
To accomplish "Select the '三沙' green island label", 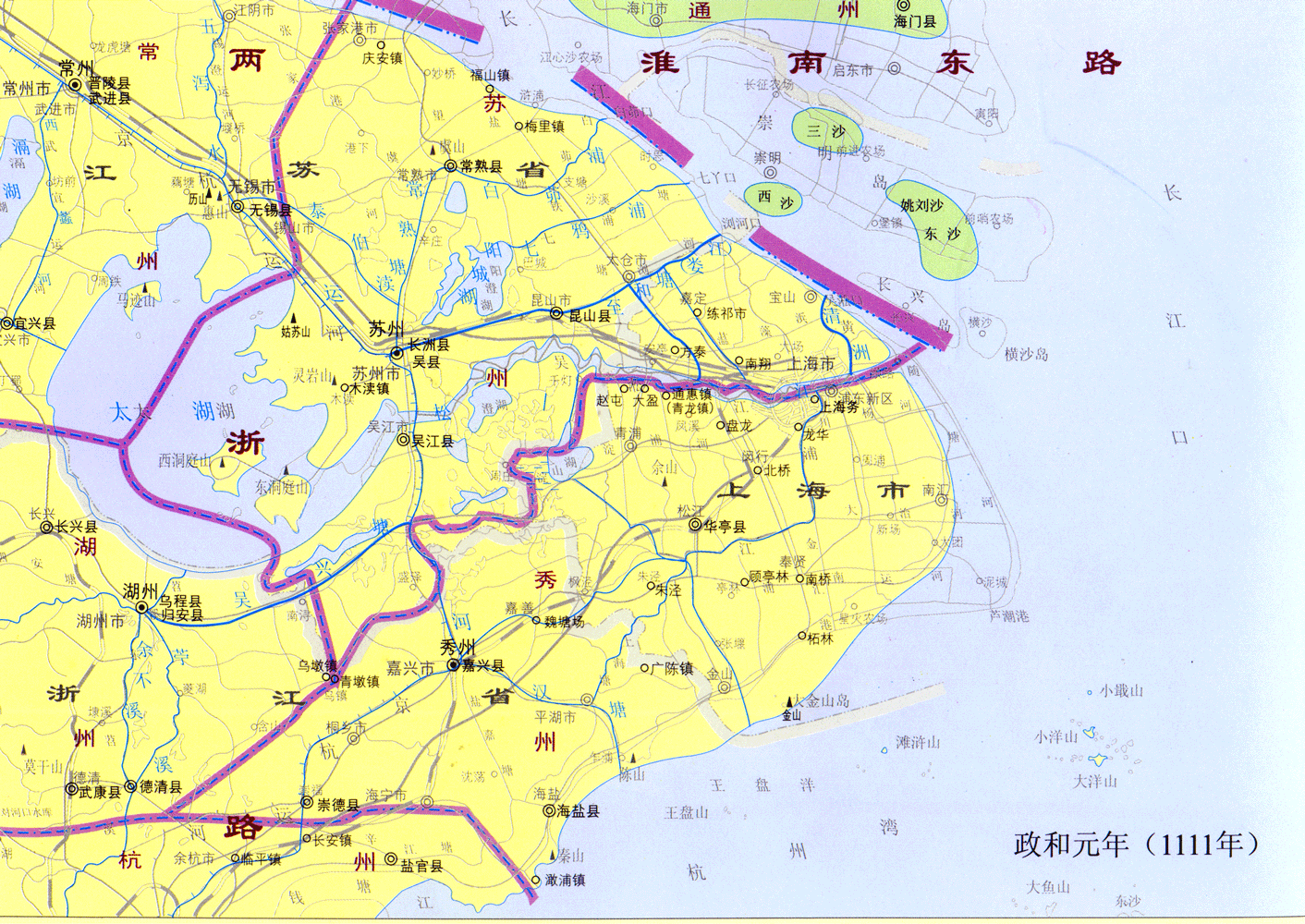I will (825, 131).
